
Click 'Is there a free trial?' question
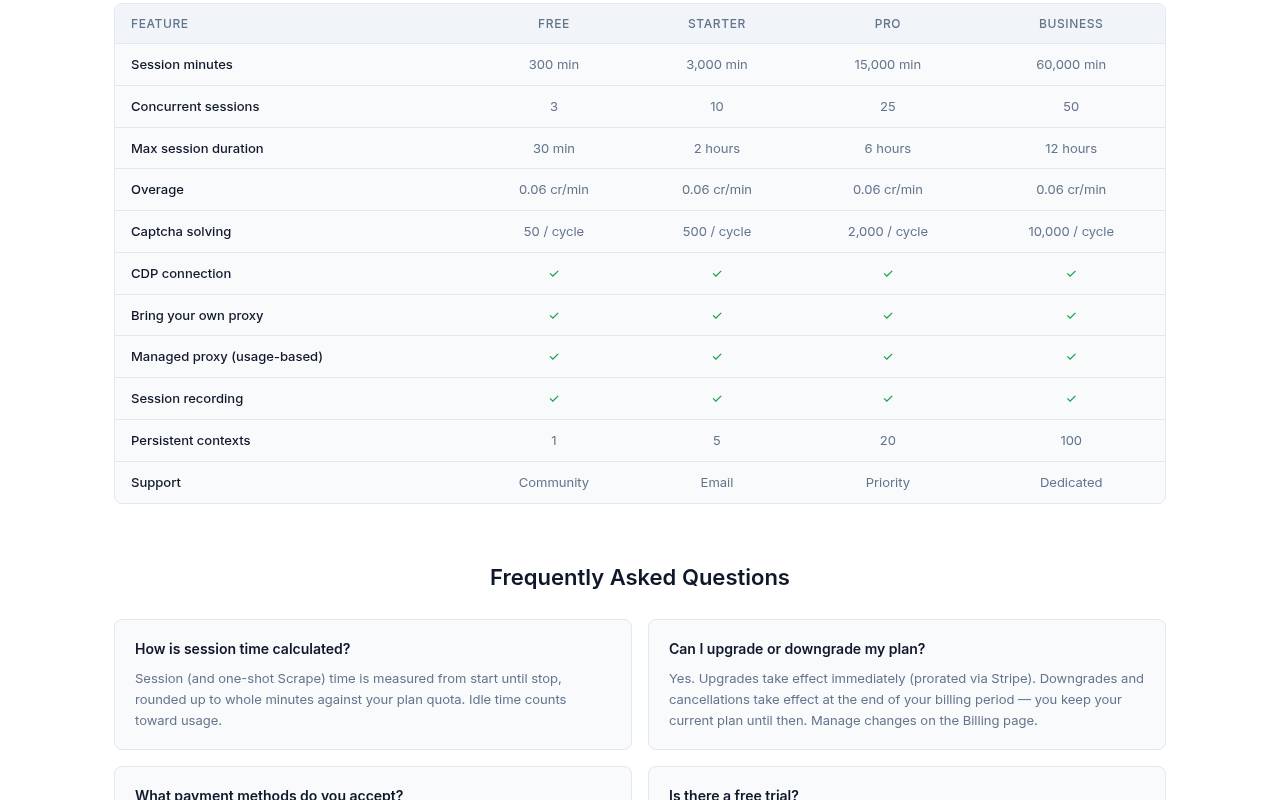pos(734,794)
